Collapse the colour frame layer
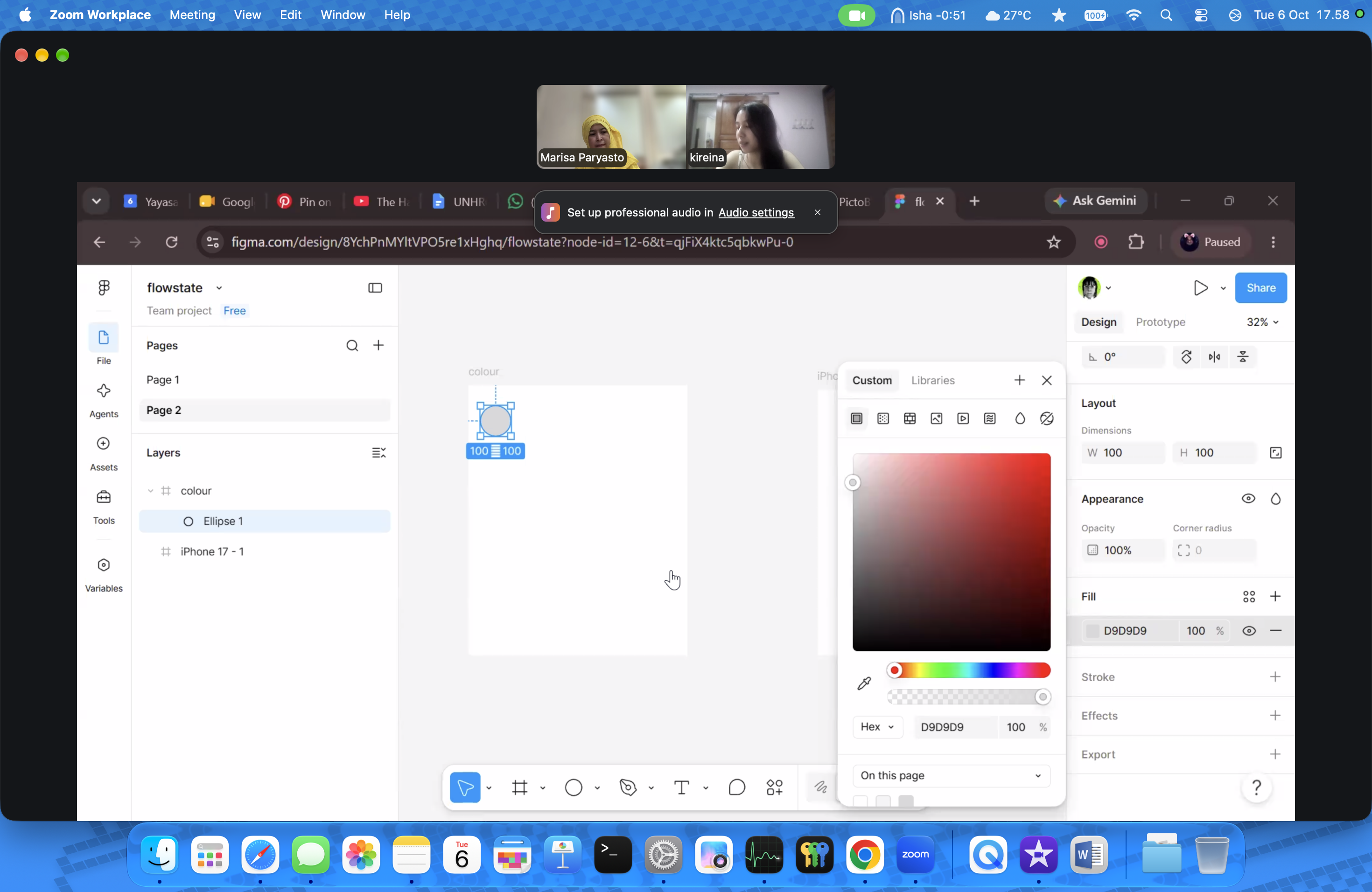The height and width of the screenshot is (892, 1372). point(150,491)
